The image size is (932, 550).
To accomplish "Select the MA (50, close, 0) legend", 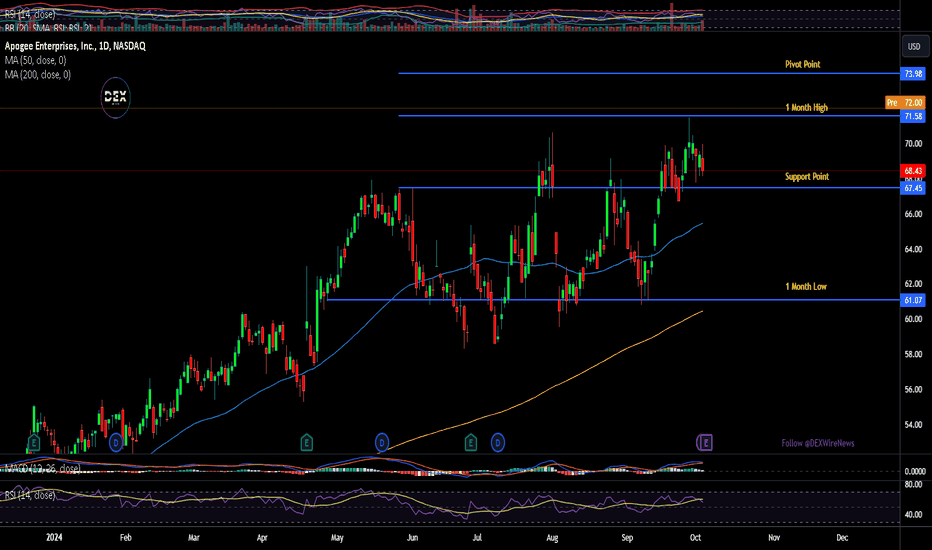I will [x=35, y=60].
